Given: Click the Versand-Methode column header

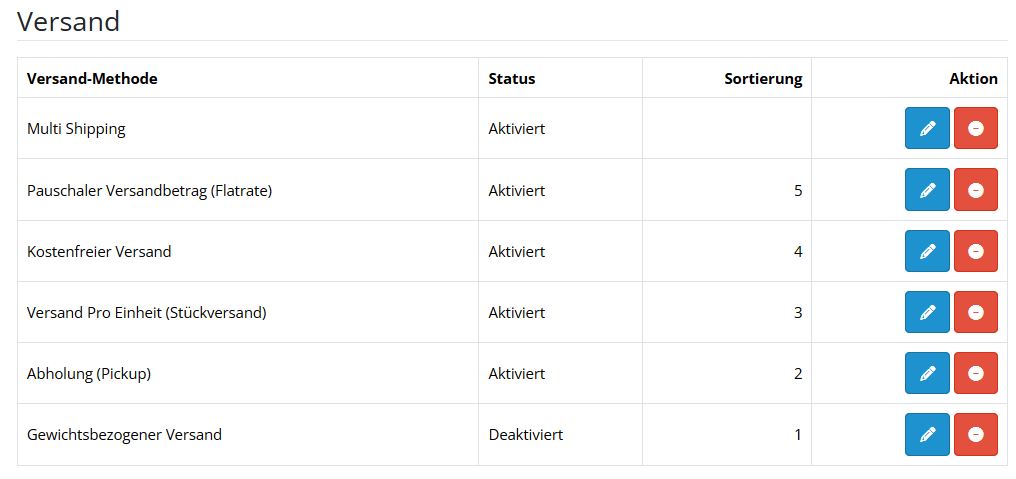Looking at the screenshot, I should click(92, 78).
